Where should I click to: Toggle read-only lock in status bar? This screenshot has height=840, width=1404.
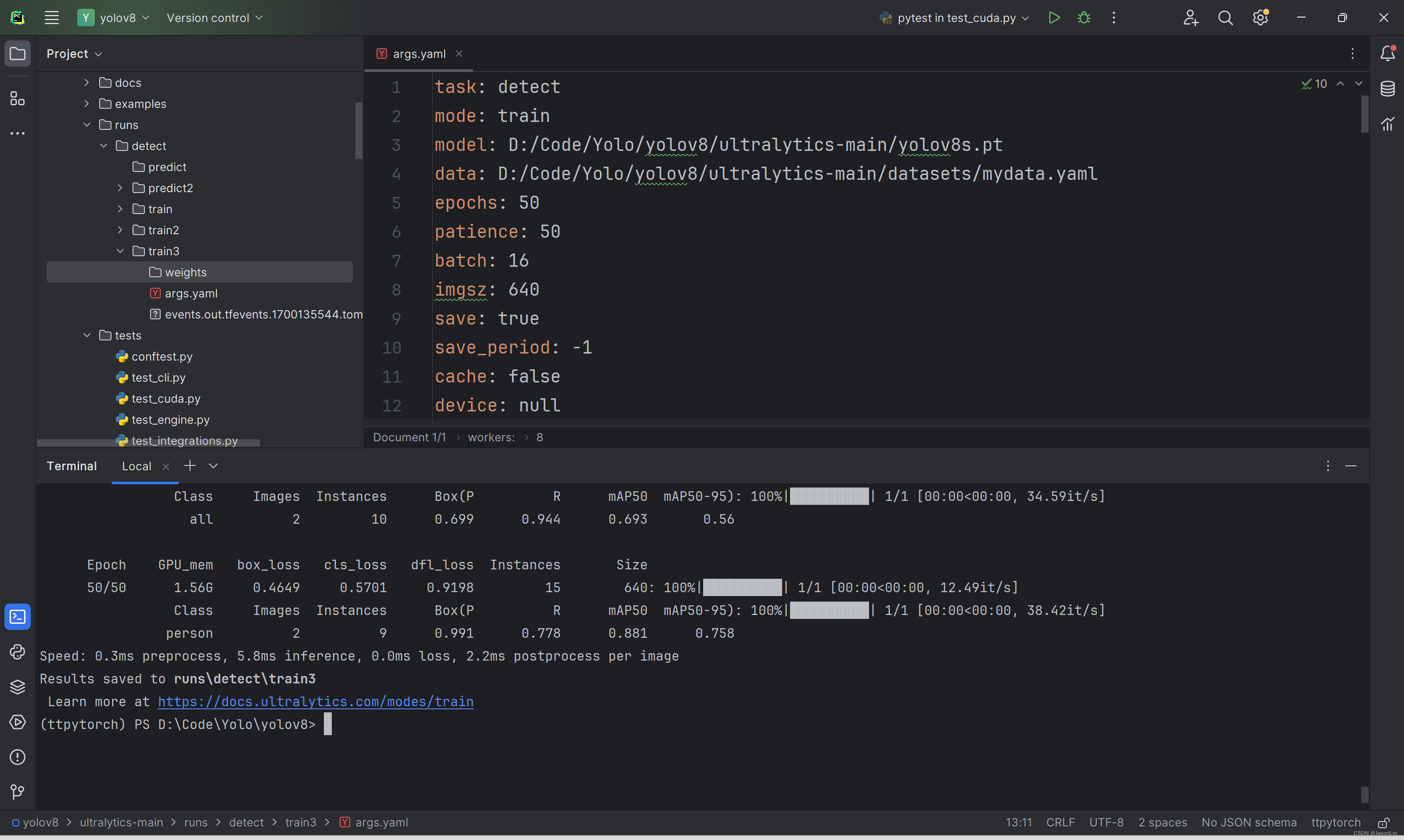point(1384,822)
